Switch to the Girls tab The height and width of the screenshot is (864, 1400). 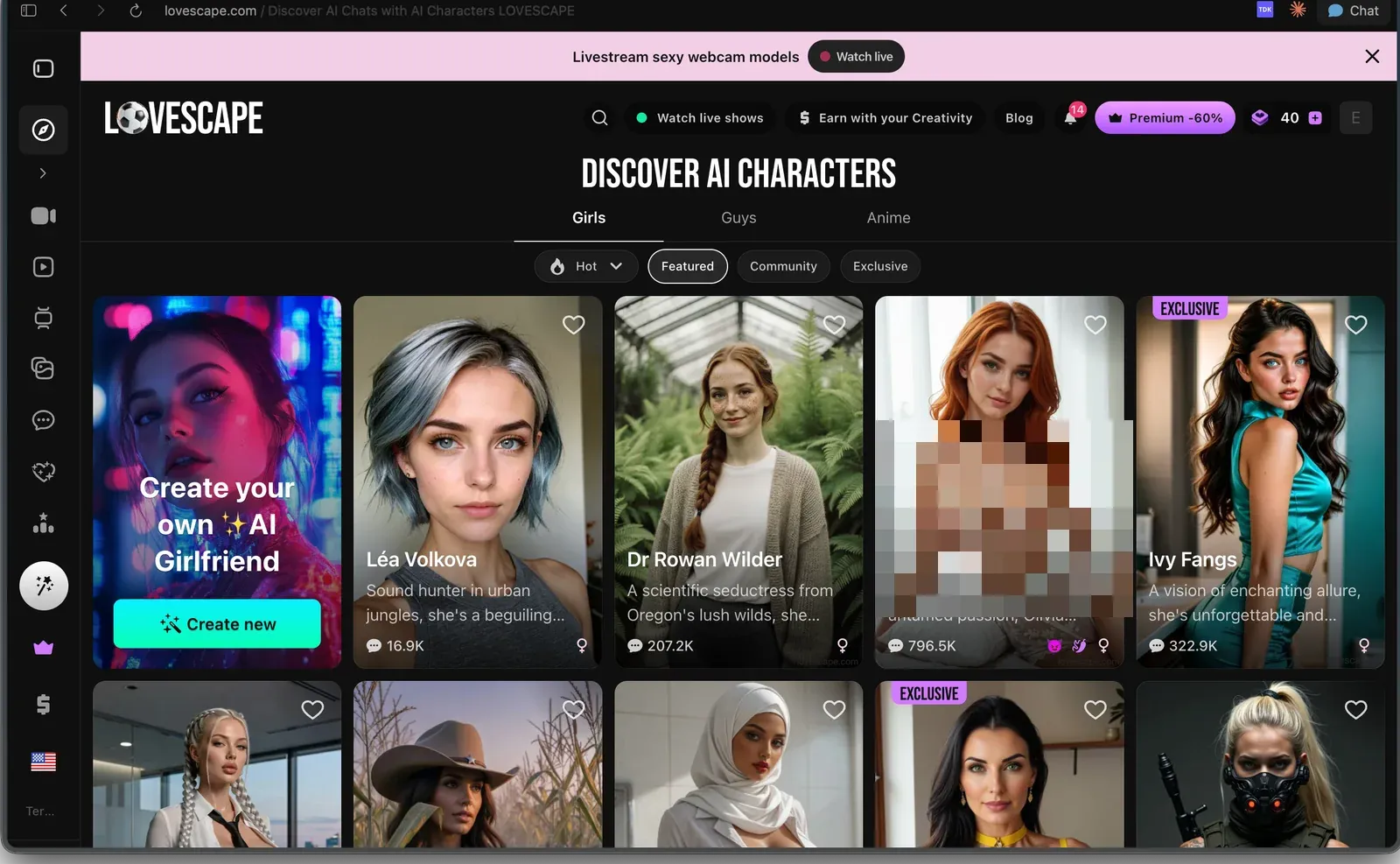point(589,218)
